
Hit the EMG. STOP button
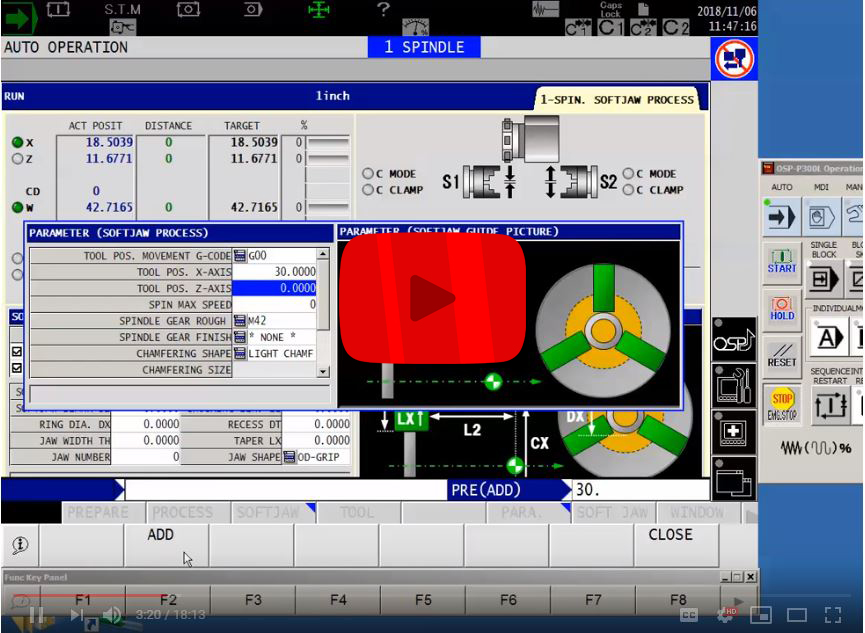pyautogui.click(x=782, y=403)
